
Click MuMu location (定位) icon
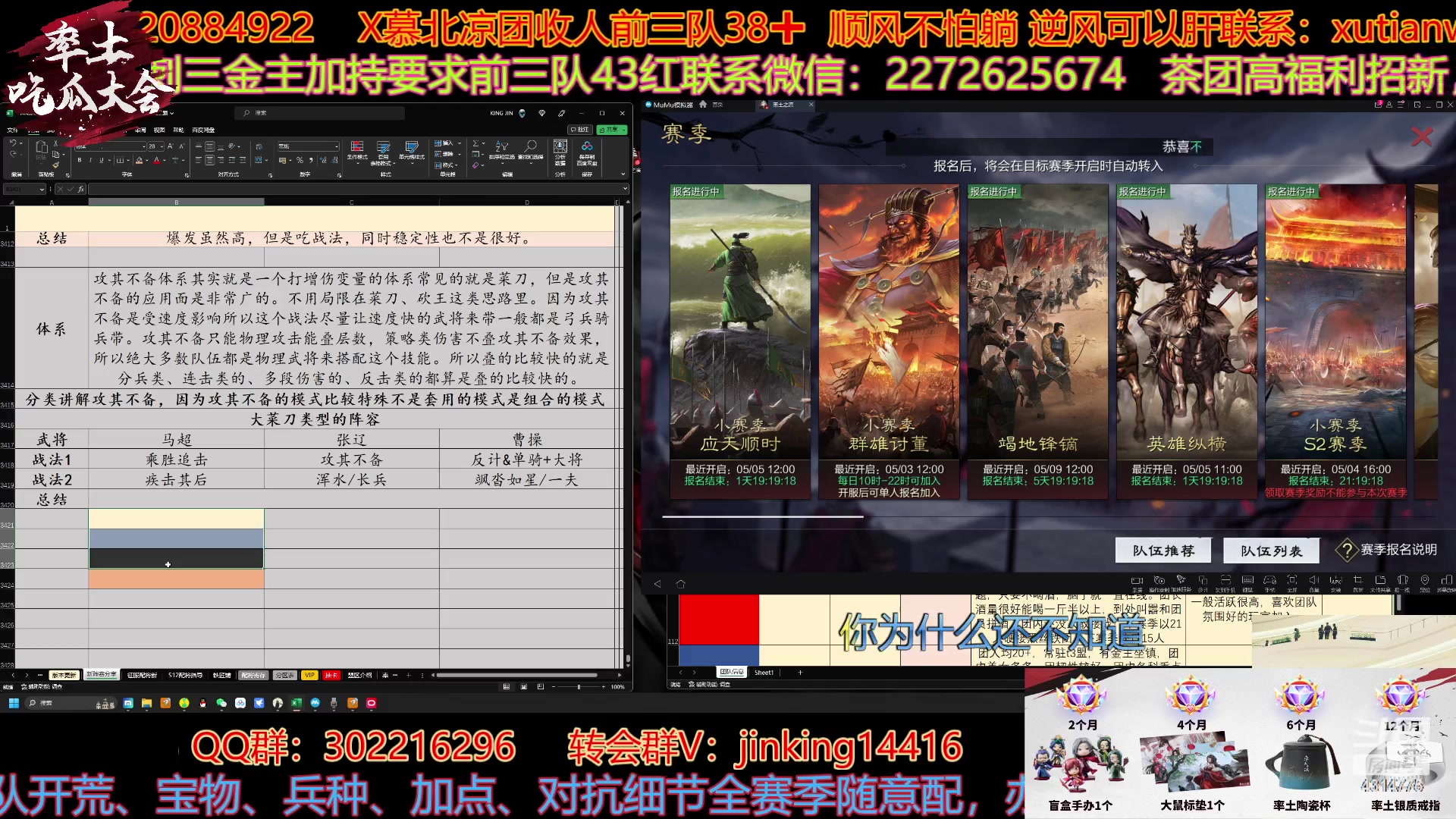click(1425, 583)
